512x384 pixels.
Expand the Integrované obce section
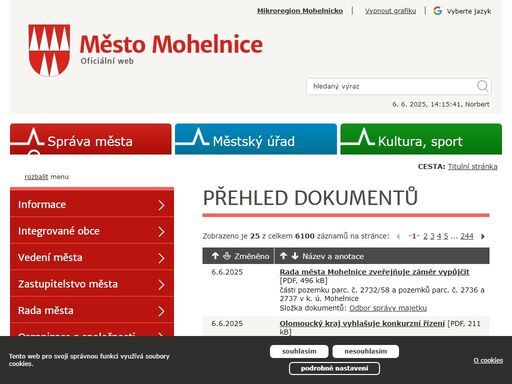92,231
